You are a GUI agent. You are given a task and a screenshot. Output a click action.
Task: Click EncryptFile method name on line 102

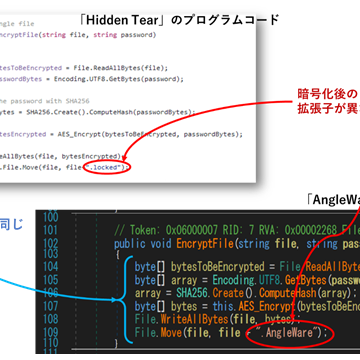[205, 244]
